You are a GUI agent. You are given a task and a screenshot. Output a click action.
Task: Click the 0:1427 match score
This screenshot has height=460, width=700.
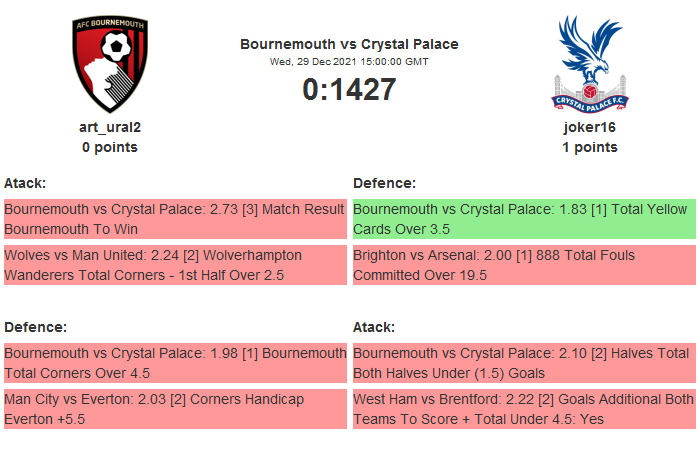pos(349,89)
